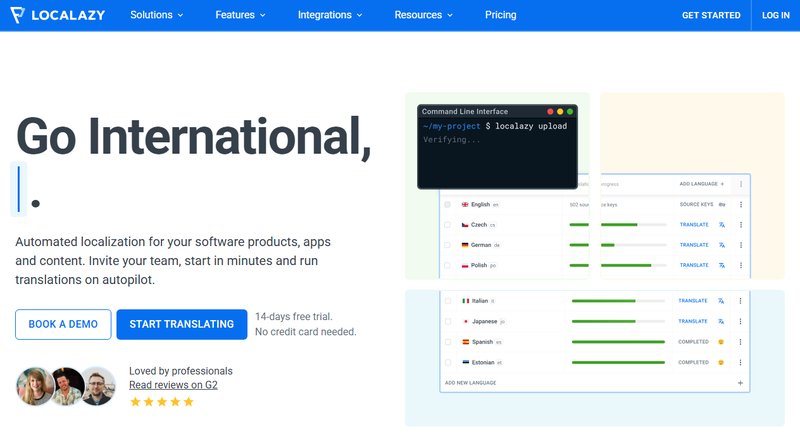Click the plus icon beside Add New Language
This screenshot has width=800, height=446.
point(740,383)
